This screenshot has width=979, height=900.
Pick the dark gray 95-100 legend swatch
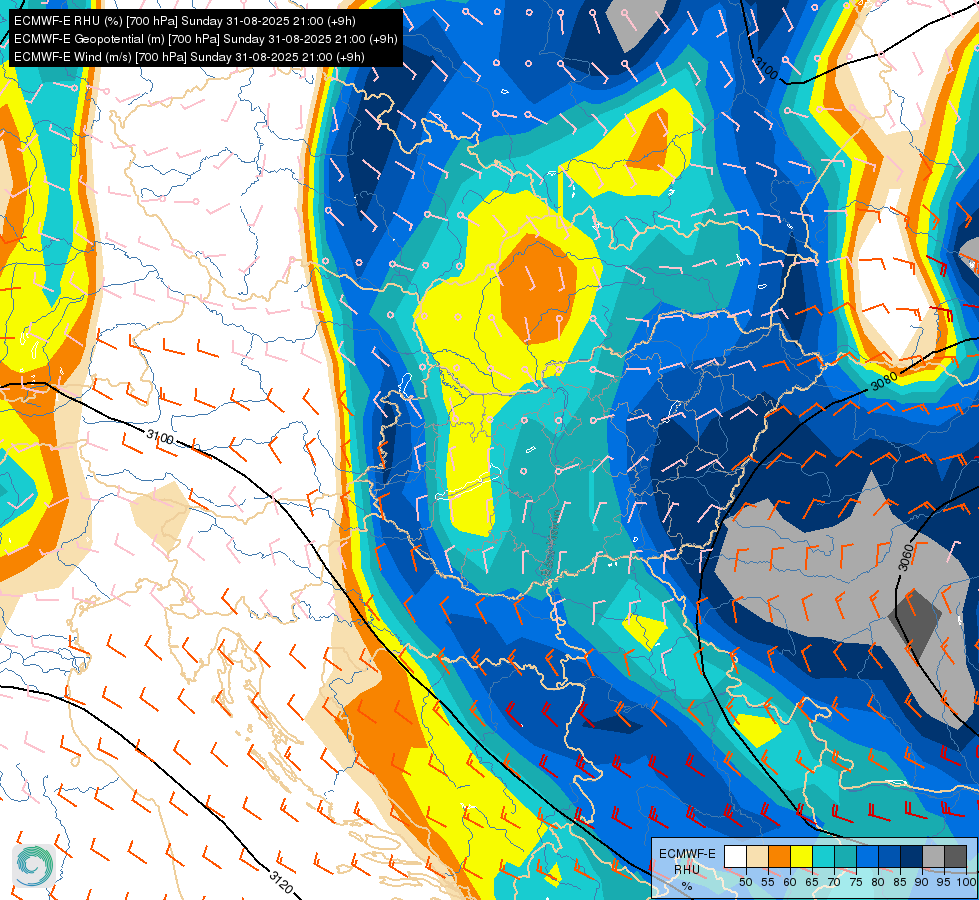(x=955, y=856)
